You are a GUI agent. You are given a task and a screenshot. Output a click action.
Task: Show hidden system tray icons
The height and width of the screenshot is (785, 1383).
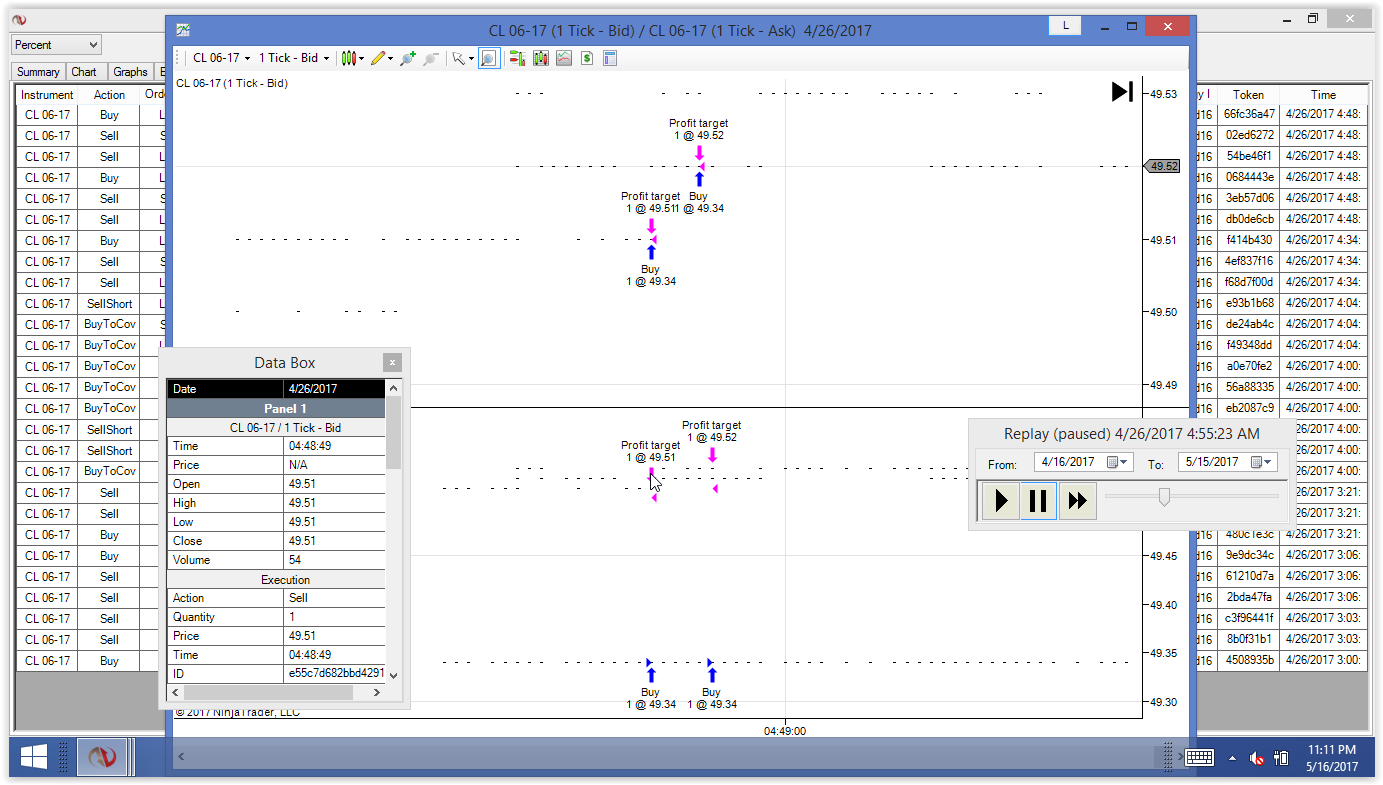(x=1232, y=758)
